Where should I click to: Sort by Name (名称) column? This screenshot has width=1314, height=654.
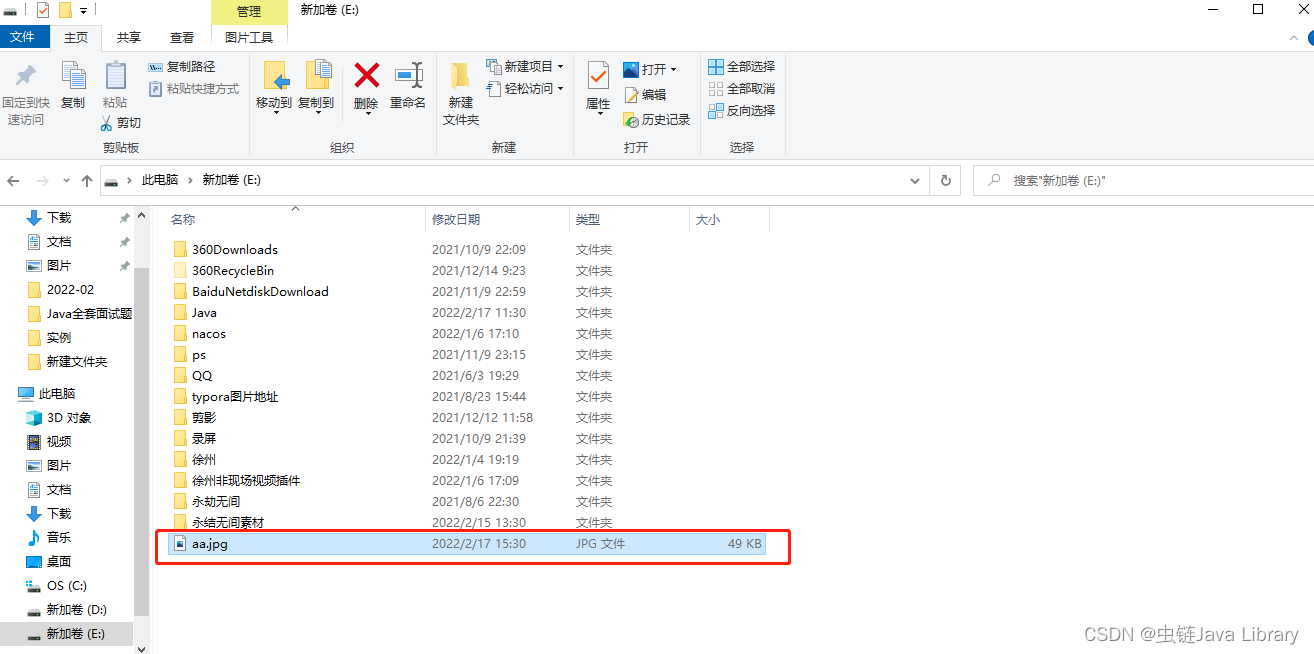[183, 219]
